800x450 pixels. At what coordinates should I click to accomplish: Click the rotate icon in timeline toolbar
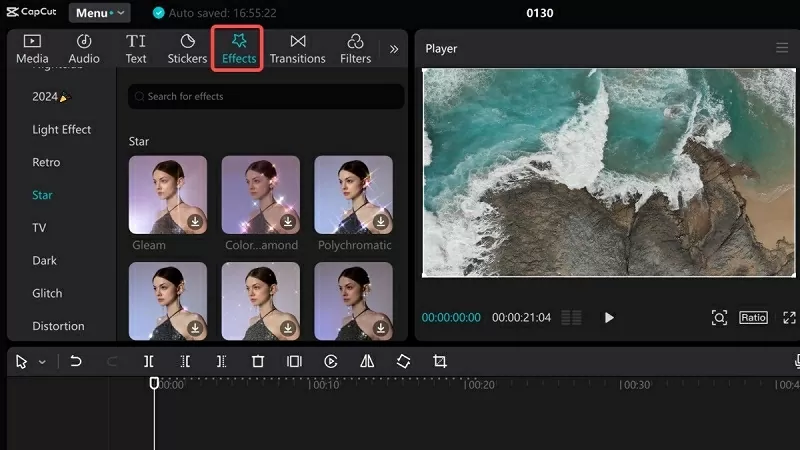click(x=403, y=361)
